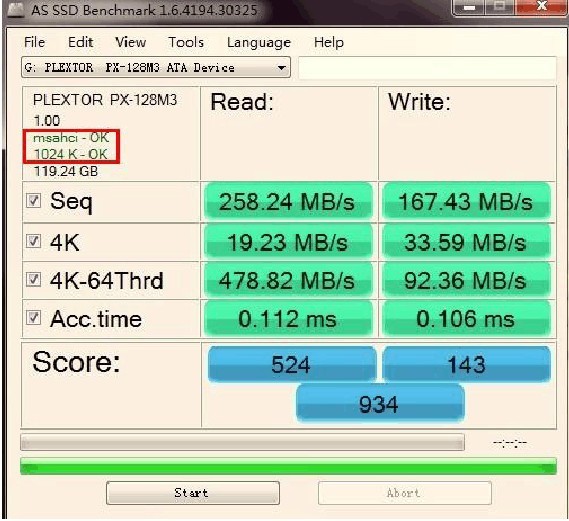Click the Start button

(193, 493)
